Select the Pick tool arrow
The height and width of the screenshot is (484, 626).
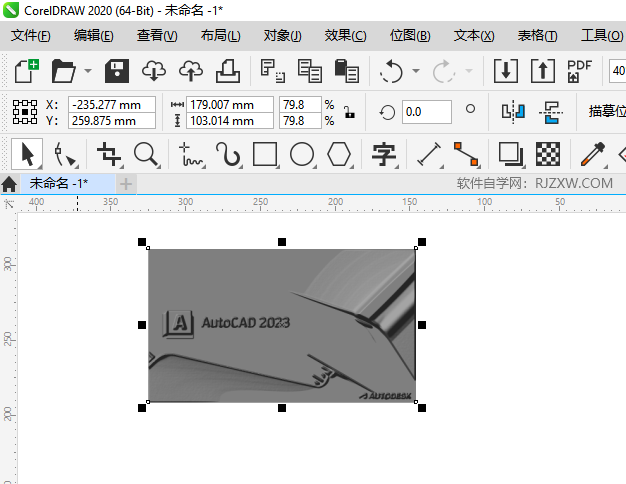[x=27, y=154]
